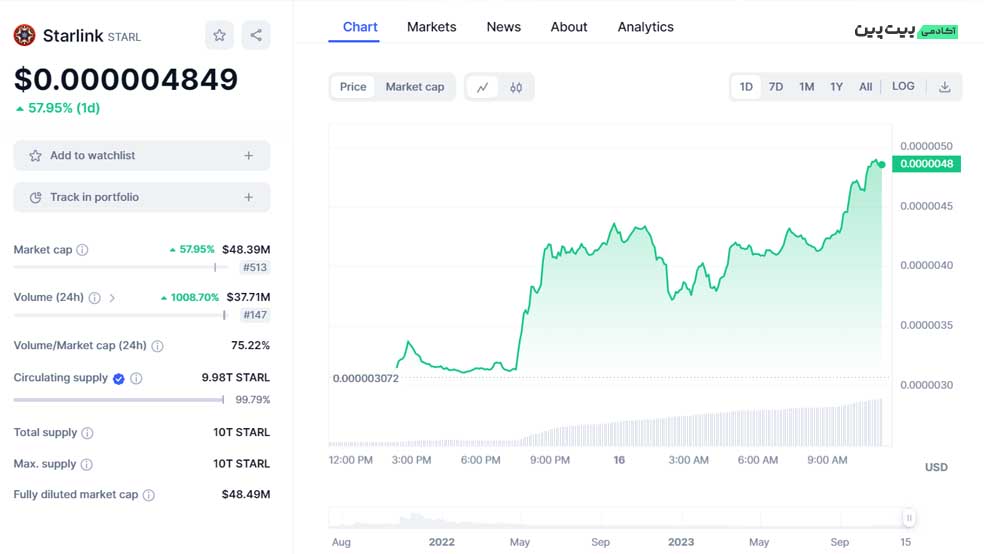Viewport: 984px width, 554px height.
Task: Click the Circulating supply info icon
Action: click(x=136, y=378)
